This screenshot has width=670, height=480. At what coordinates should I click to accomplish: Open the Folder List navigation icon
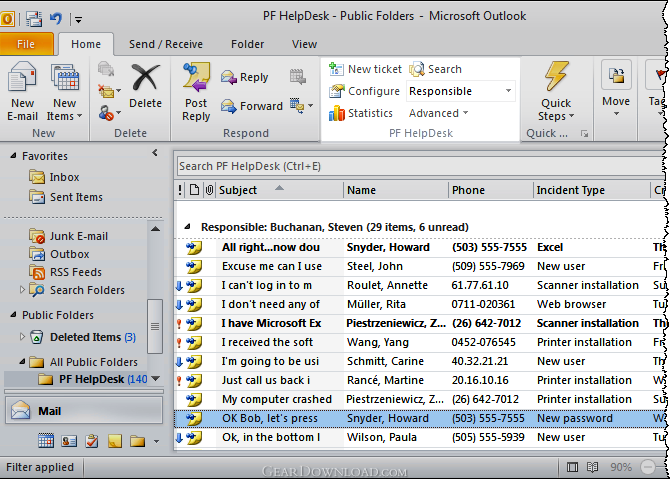pyautogui.click(x=137, y=441)
